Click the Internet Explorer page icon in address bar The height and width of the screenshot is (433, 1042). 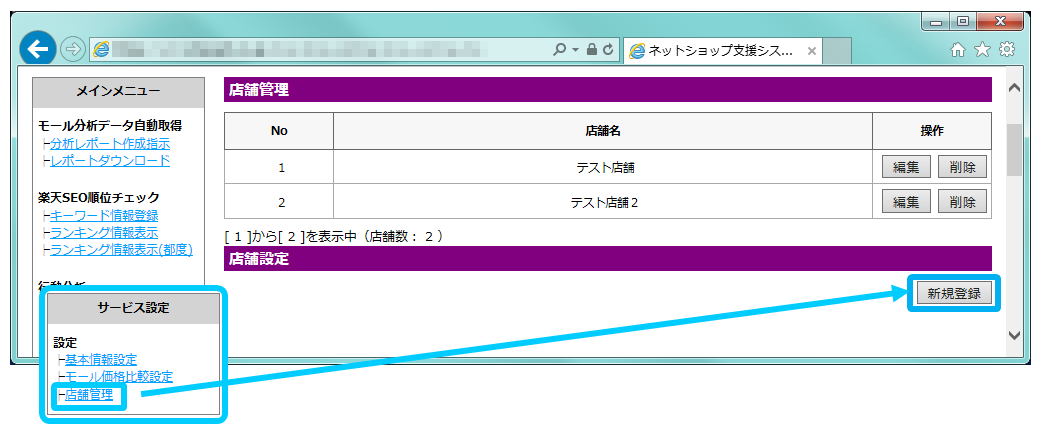pyautogui.click(x=101, y=50)
